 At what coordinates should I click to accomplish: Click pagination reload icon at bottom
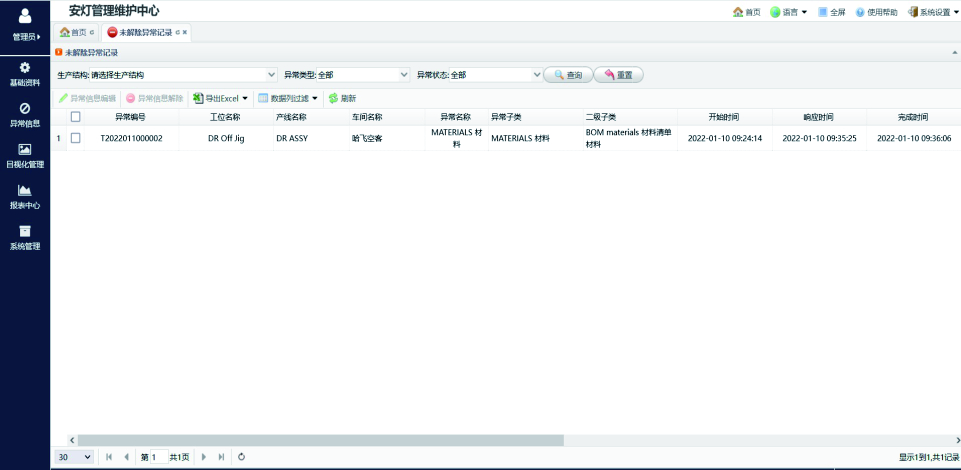tap(241, 457)
